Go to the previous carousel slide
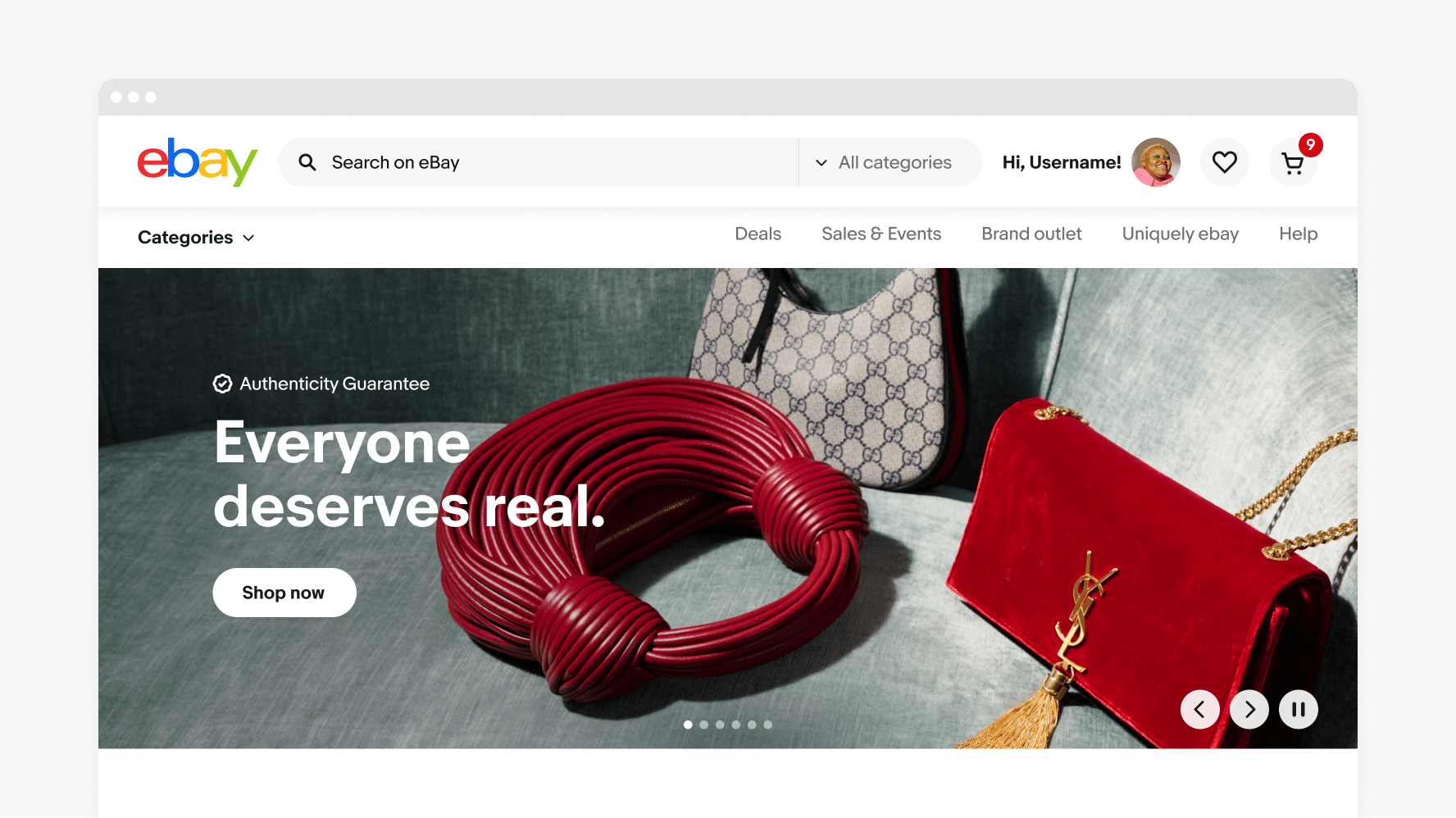Image resolution: width=1456 pixels, height=818 pixels. tap(1200, 709)
